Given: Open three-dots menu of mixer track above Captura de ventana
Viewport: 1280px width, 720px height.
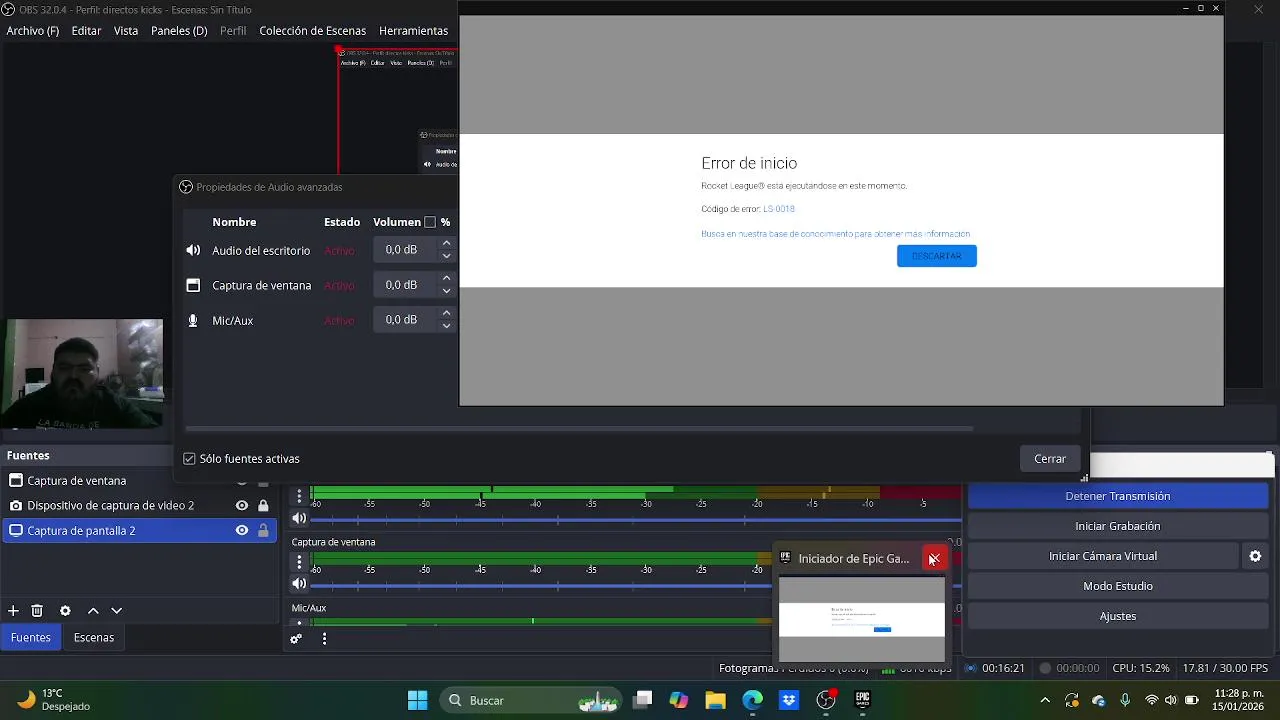Looking at the screenshot, I should coord(299,497).
